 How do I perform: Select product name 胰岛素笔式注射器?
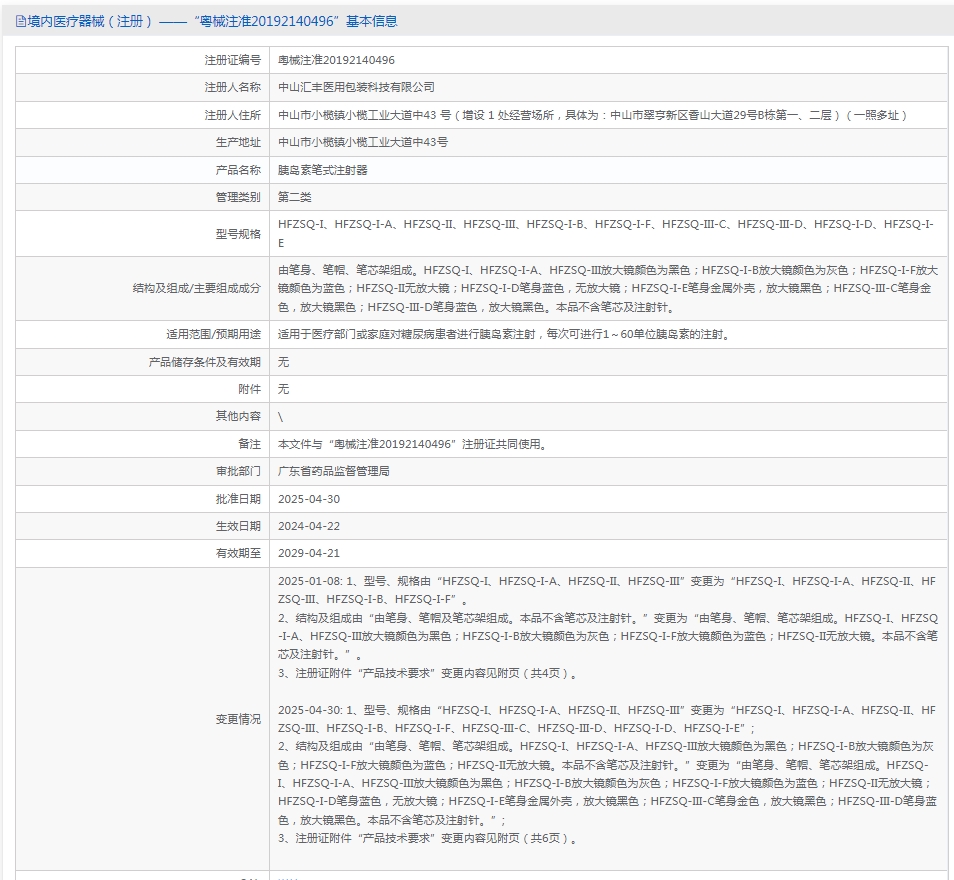click(323, 170)
